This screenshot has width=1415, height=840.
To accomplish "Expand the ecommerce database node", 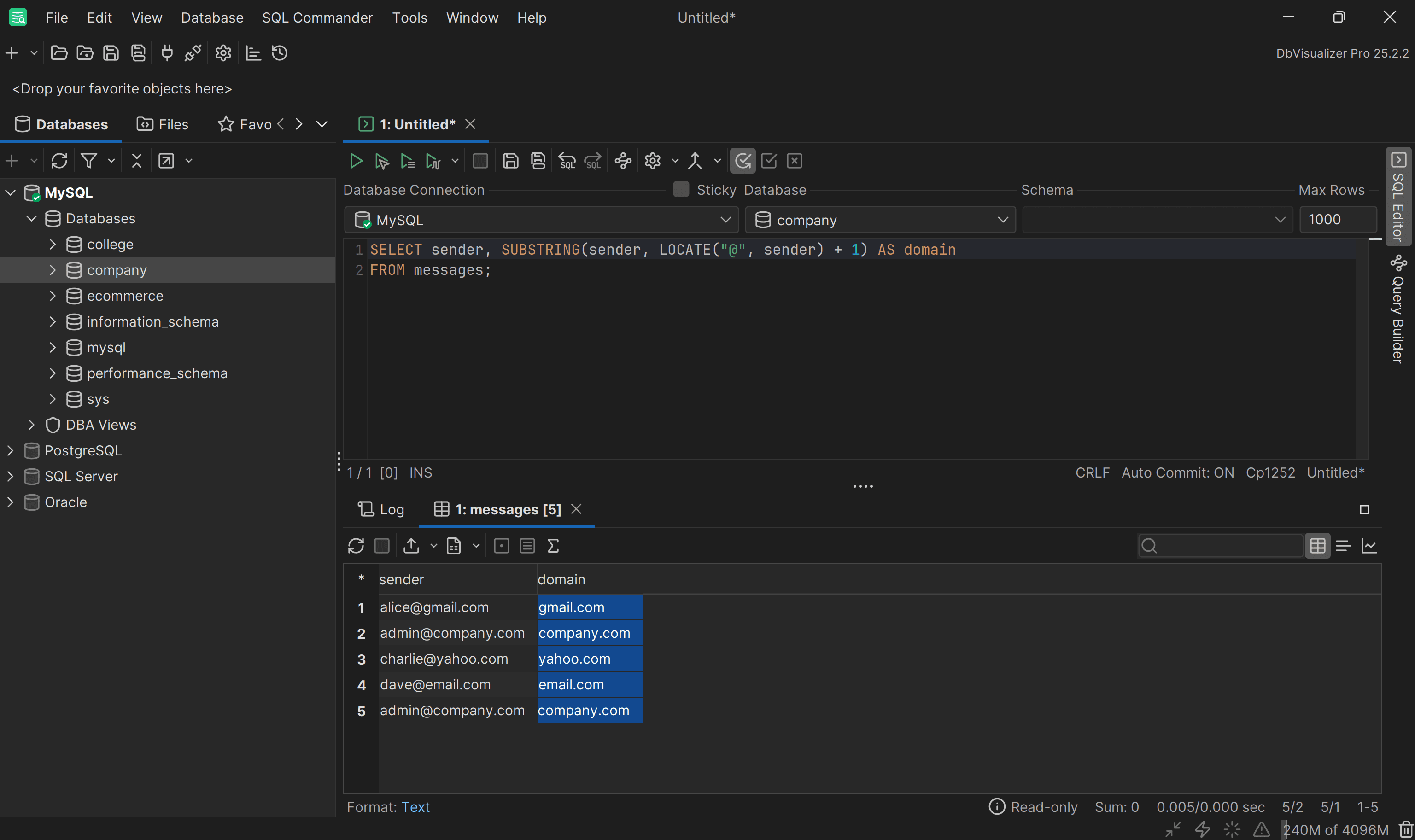I will click(x=53, y=296).
